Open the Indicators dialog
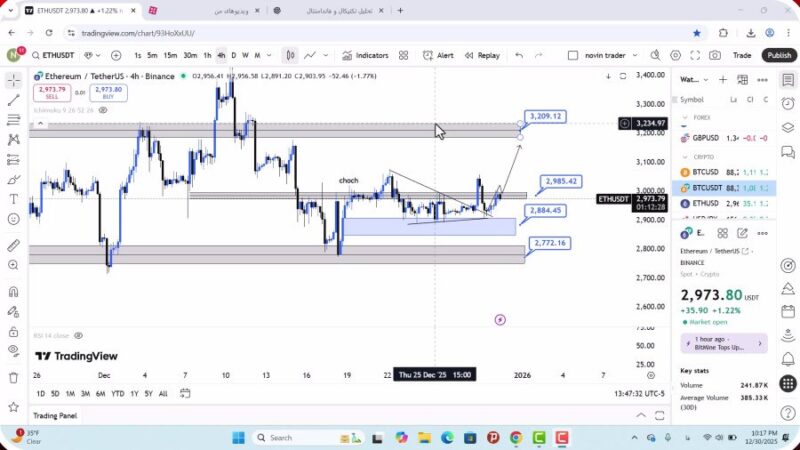800x450 pixels. pyautogui.click(x=365, y=56)
